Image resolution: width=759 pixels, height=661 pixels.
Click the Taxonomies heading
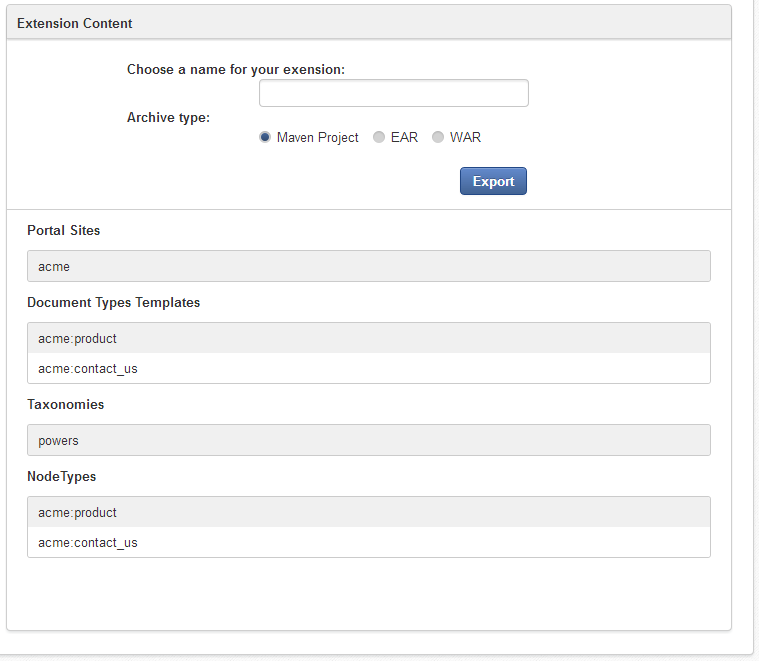click(x=65, y=405)
